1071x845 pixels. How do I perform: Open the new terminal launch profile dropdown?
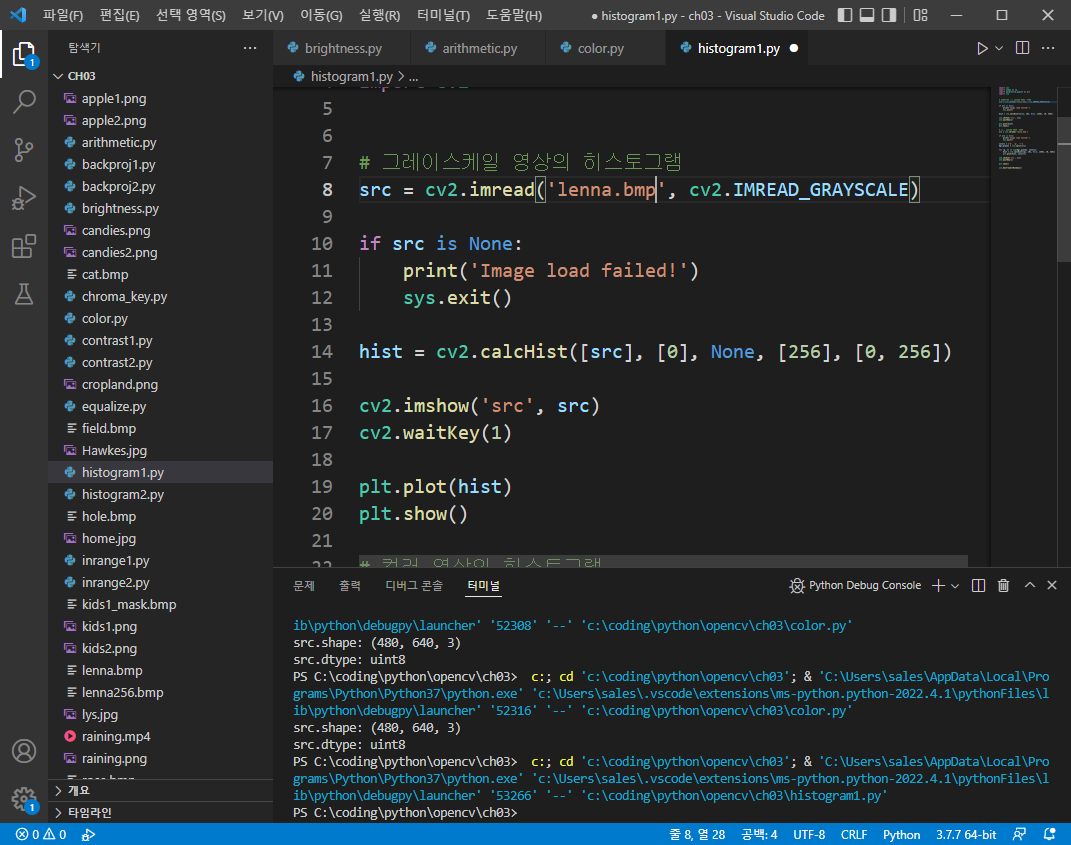955,586
